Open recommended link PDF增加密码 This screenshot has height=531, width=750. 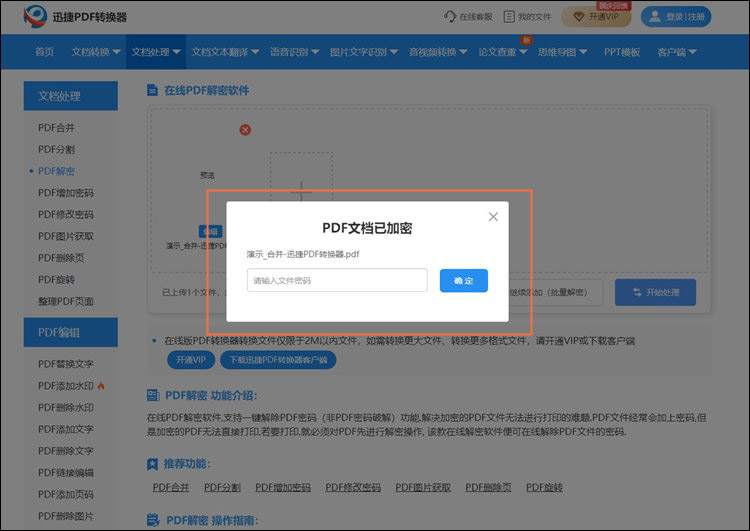[x=283, y=487]
